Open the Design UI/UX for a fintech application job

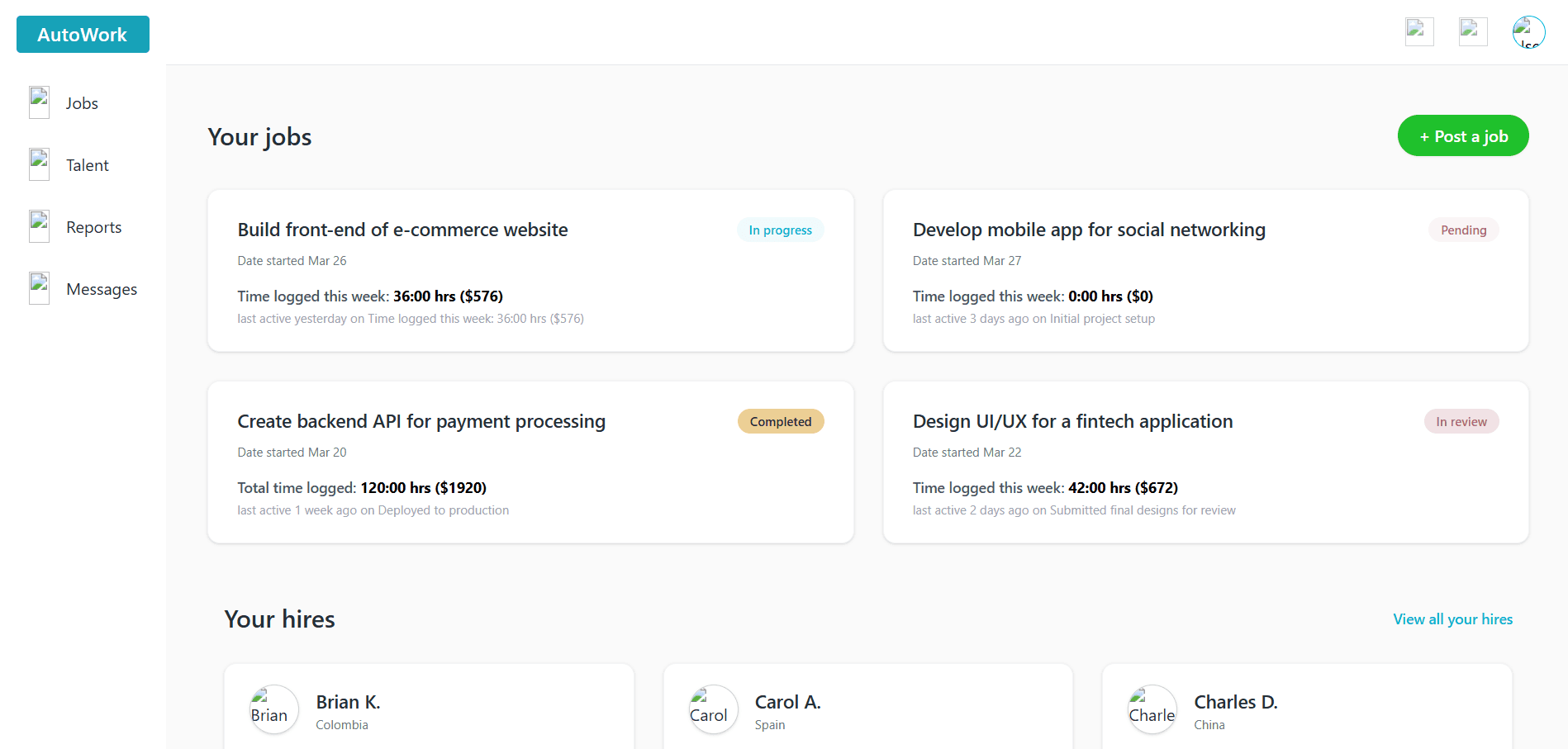[1072, 421]
